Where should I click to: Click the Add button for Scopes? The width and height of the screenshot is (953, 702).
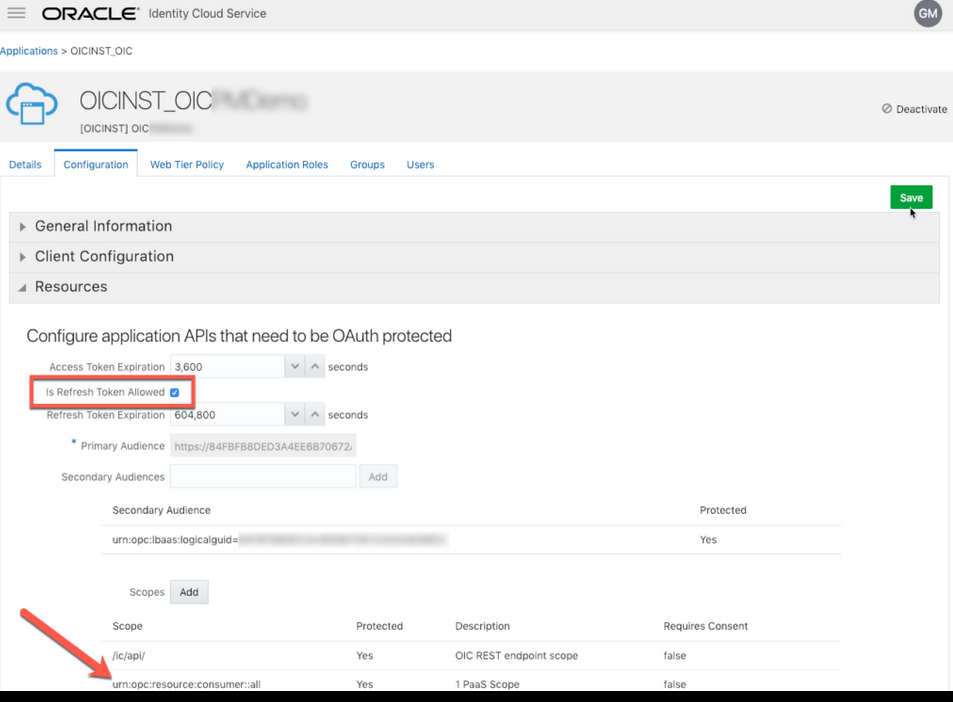pyautogui.click(x=189, y=592)
